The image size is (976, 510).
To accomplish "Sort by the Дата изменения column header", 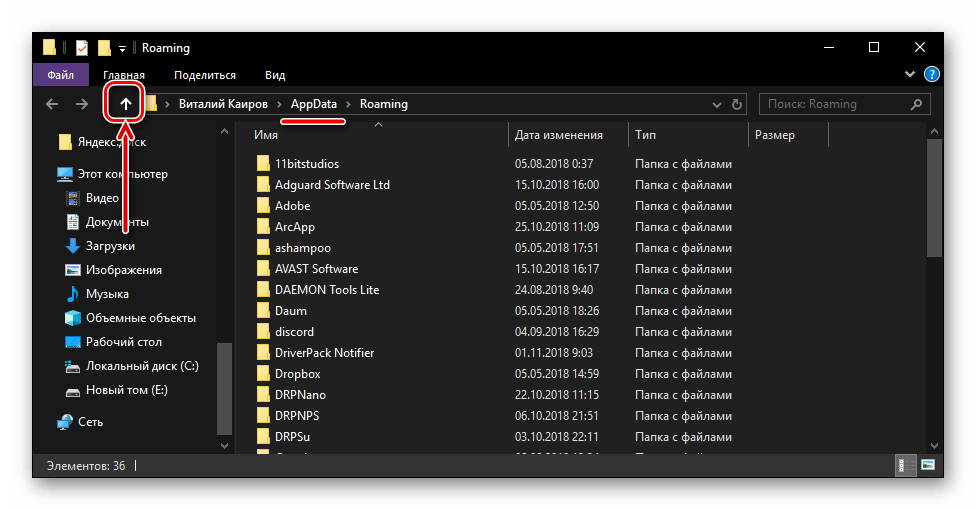I will click(x=558, y=135).
